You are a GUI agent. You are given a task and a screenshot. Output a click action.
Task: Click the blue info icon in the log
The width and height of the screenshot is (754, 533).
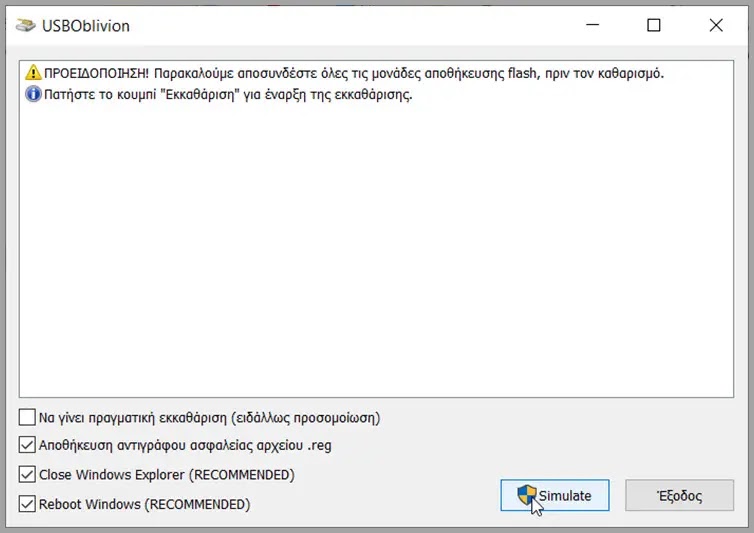click(33, 94)
